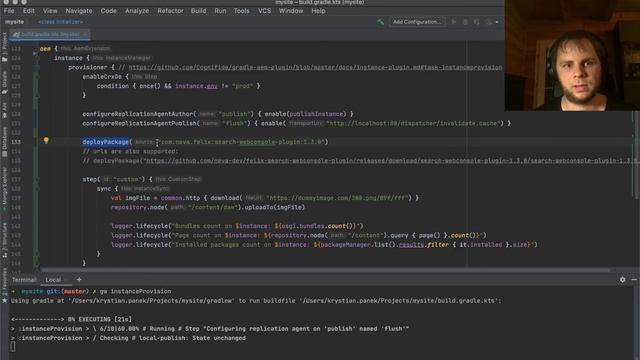Click the repository.node uploadTo line
This screenshot has width=640, height=360.
[208, 207]
